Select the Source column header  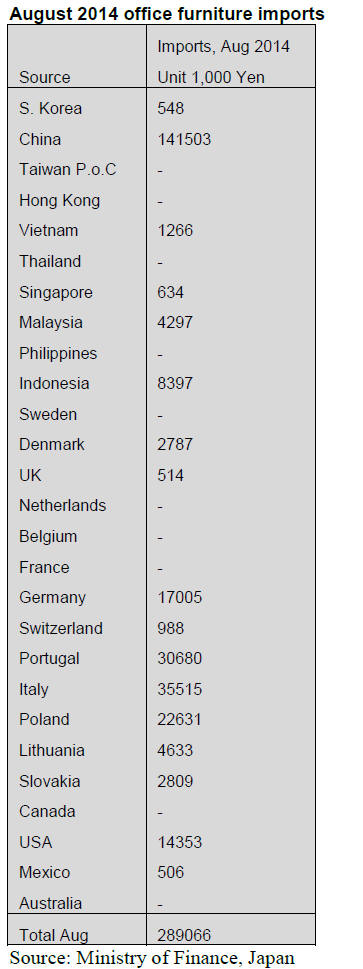point(45,77)
